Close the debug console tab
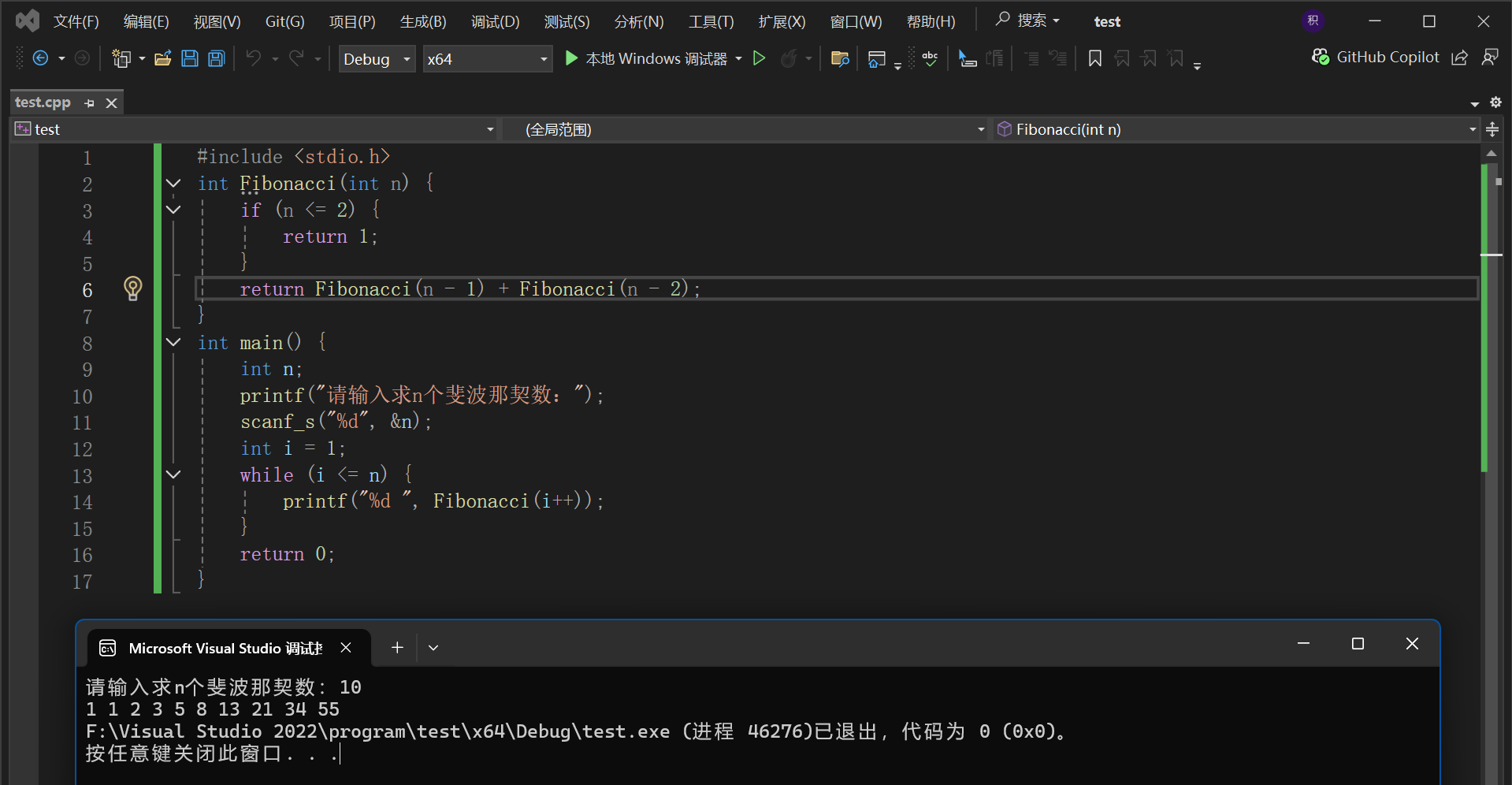Screen dimensions: 1512x785 [x=346, y=647]
